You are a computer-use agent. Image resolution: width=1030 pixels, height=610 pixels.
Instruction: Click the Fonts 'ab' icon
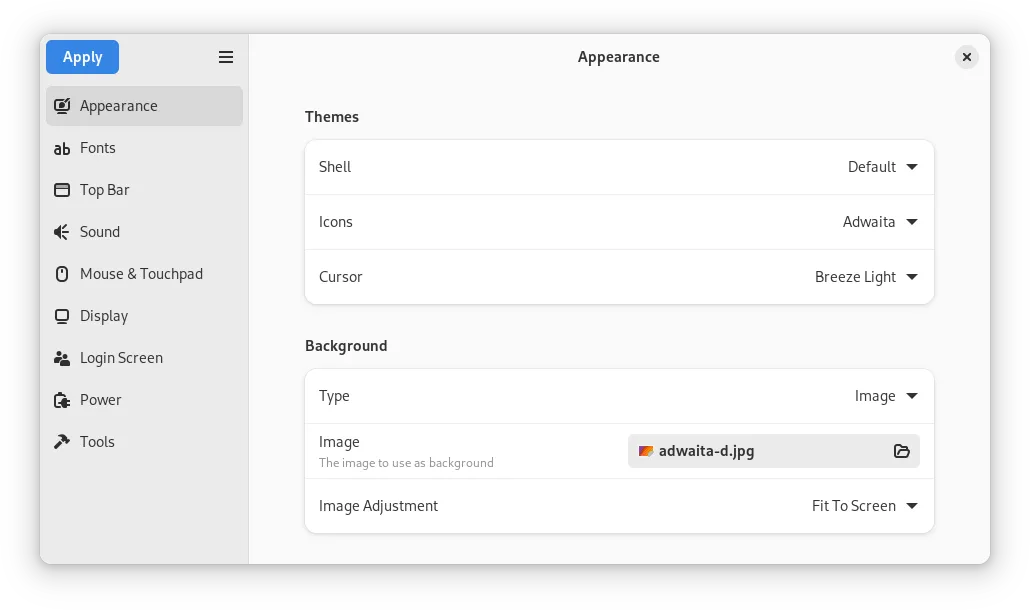click(x=62, y=148)
